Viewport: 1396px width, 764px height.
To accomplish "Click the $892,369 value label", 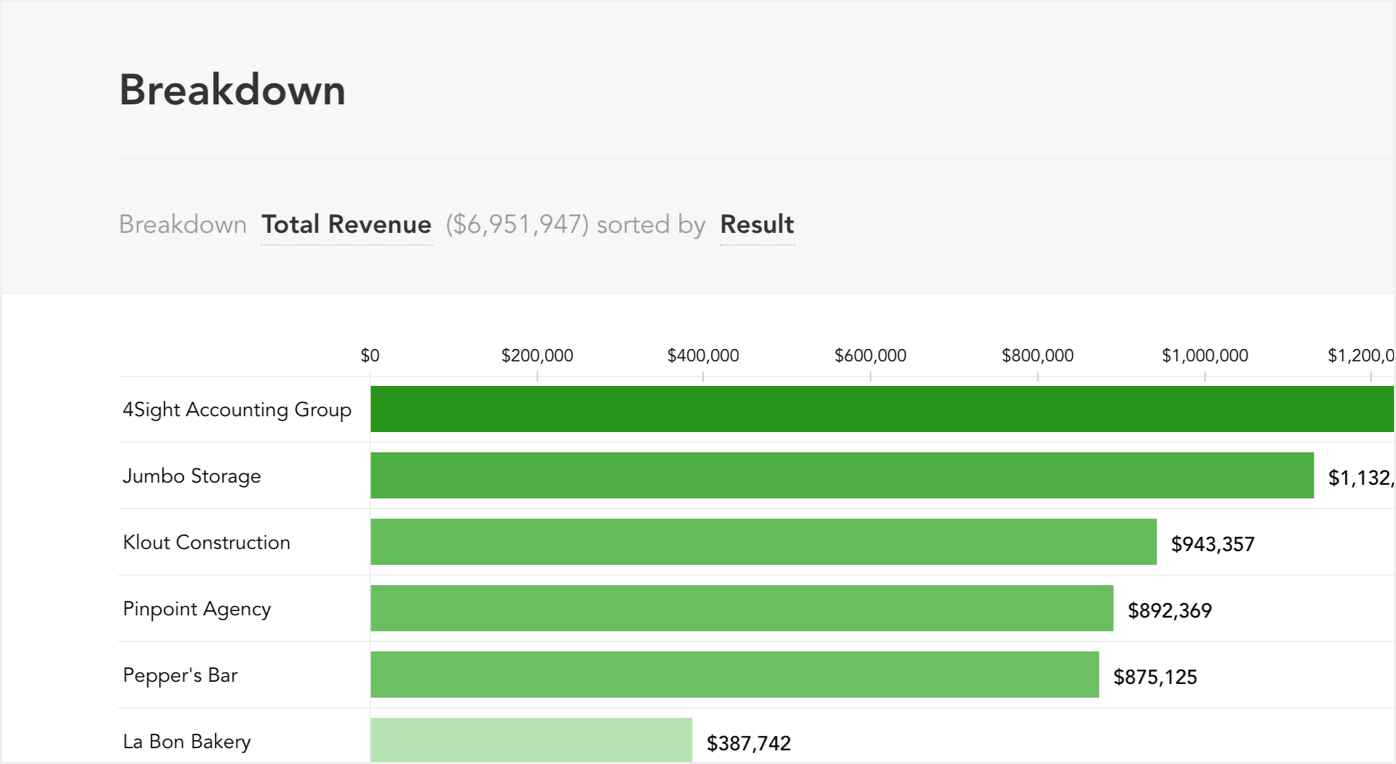I will (1170, 611).
